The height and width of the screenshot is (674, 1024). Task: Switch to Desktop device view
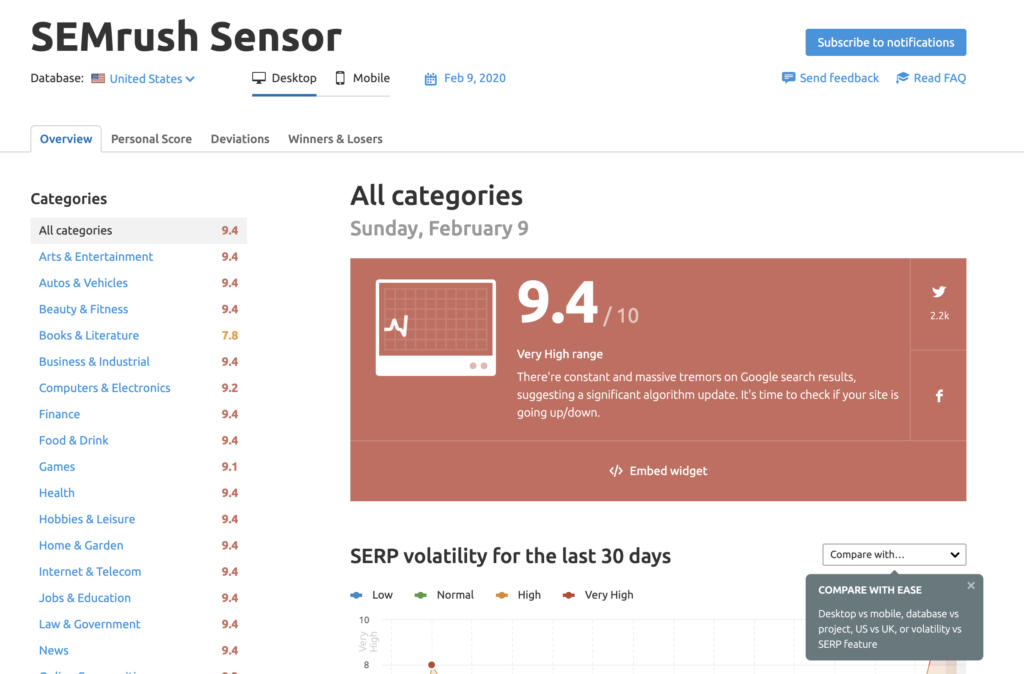point(284,78)
